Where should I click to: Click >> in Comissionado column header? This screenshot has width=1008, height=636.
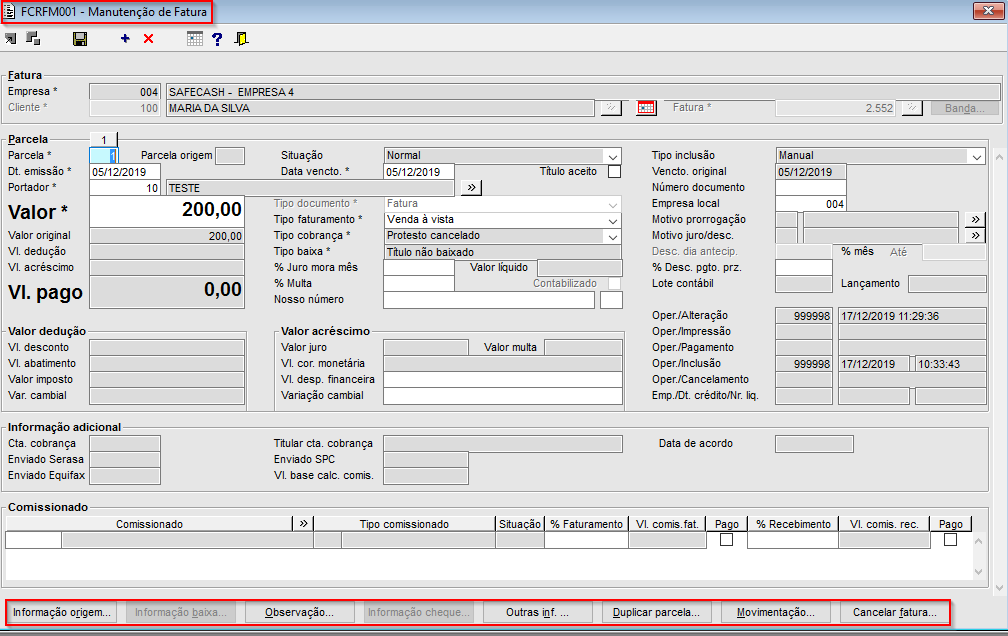[303, 523]
